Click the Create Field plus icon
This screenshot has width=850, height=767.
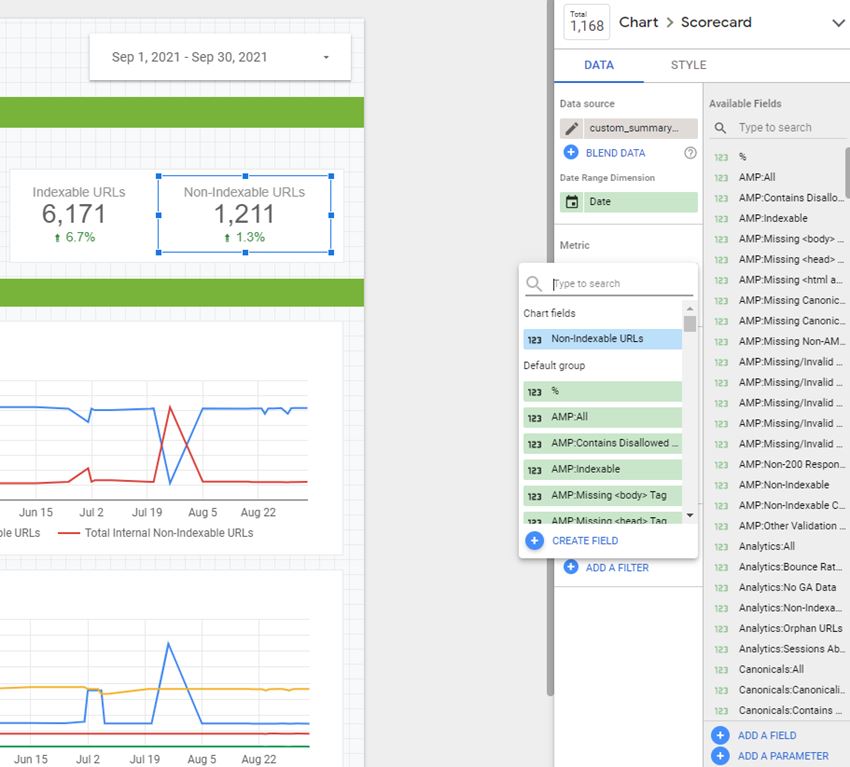pos(534,540)
